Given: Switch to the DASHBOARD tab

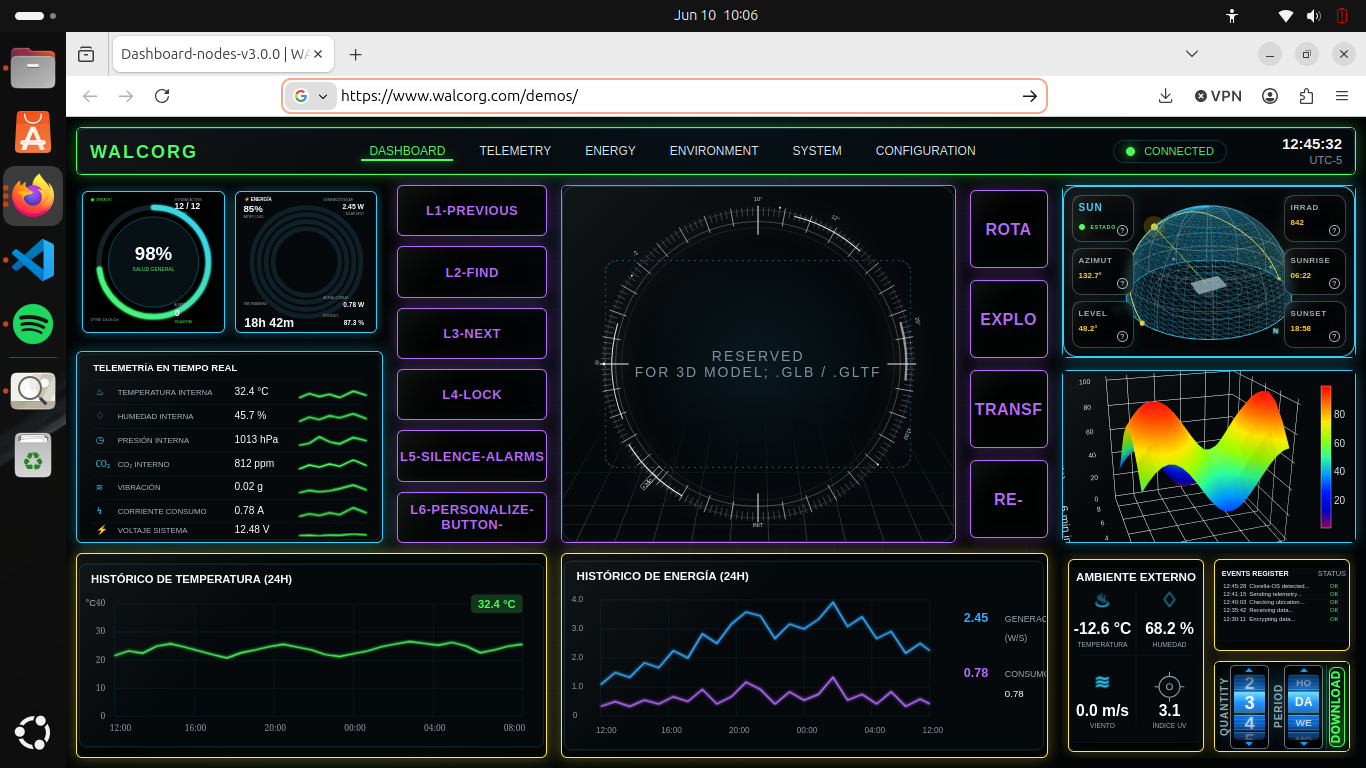Looking at the screenshot, I should (407, 151).
